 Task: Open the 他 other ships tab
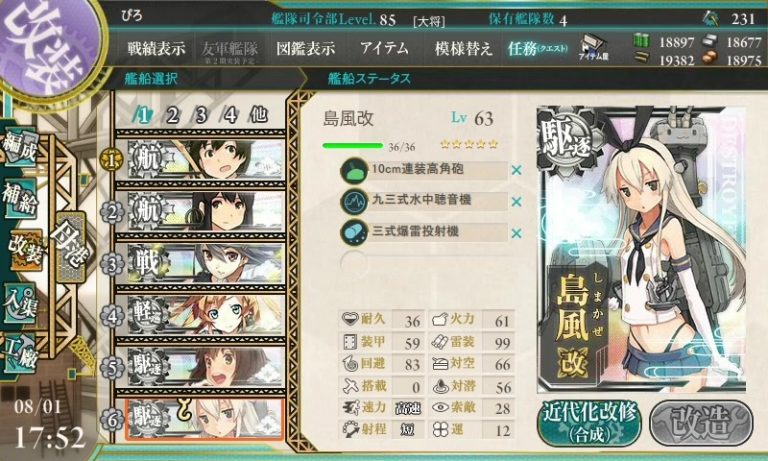click(259, 115)
